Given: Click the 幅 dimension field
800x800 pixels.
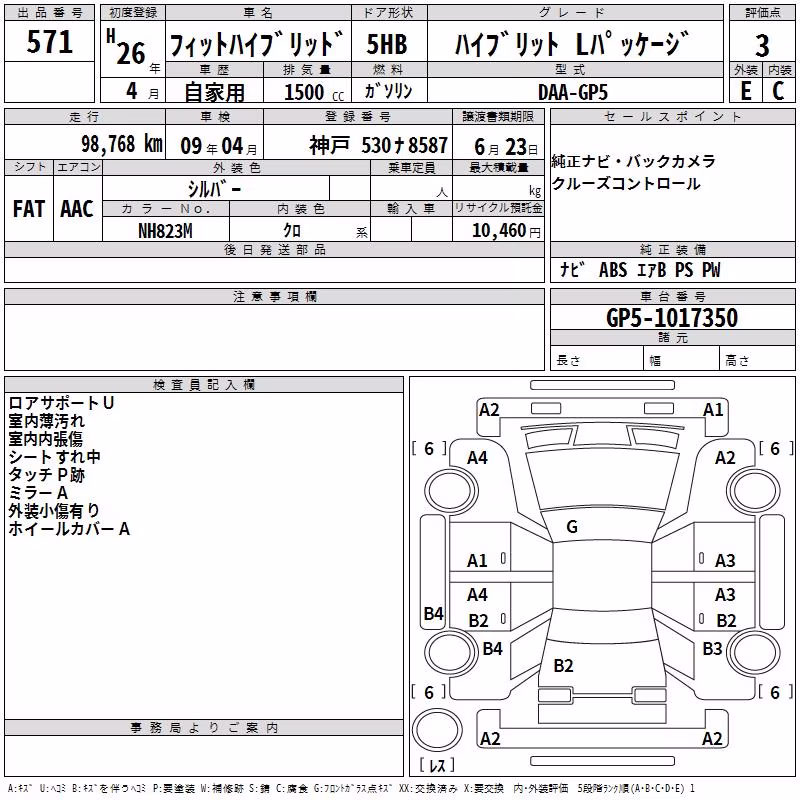Looking at the screenshot, I should point(681,358).
